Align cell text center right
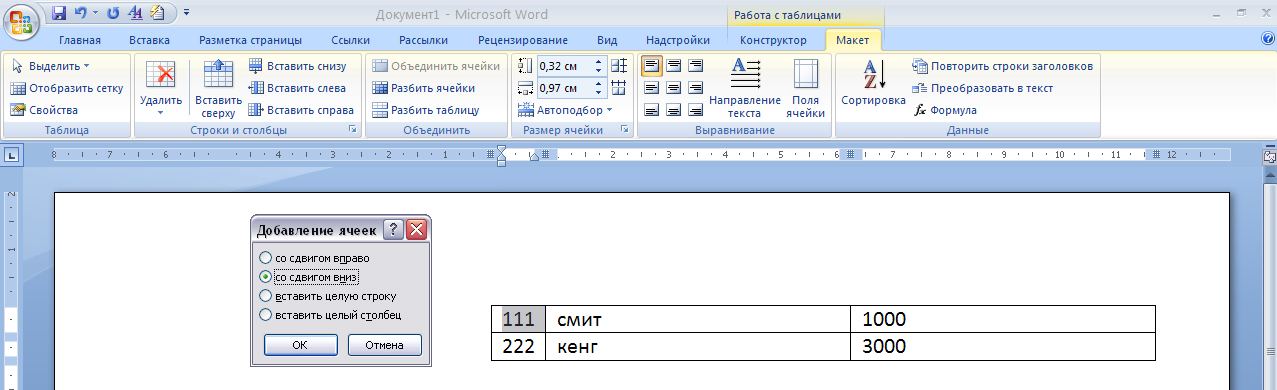 [696, 88]
